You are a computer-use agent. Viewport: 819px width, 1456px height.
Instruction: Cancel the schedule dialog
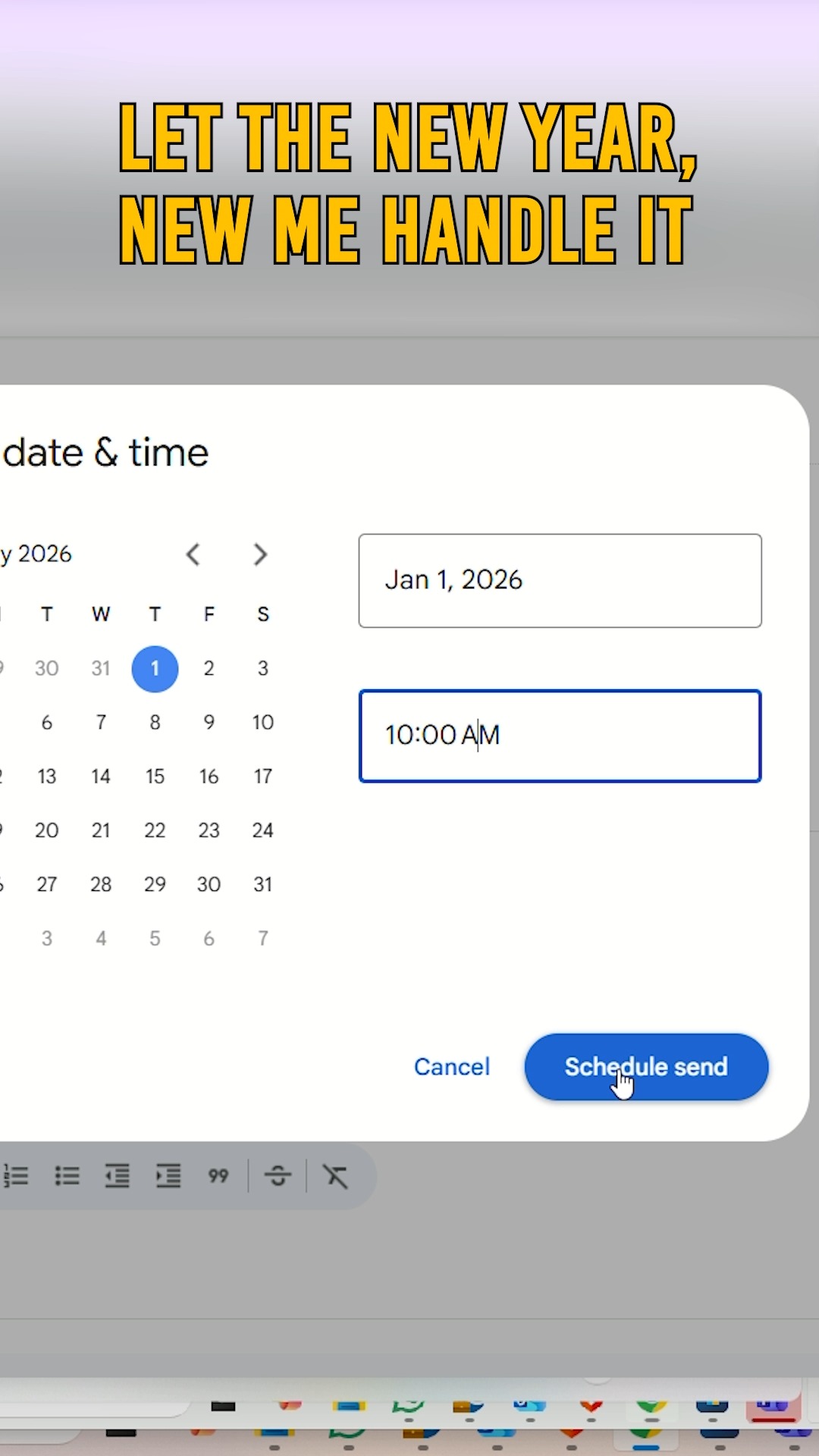[452, 1067]
